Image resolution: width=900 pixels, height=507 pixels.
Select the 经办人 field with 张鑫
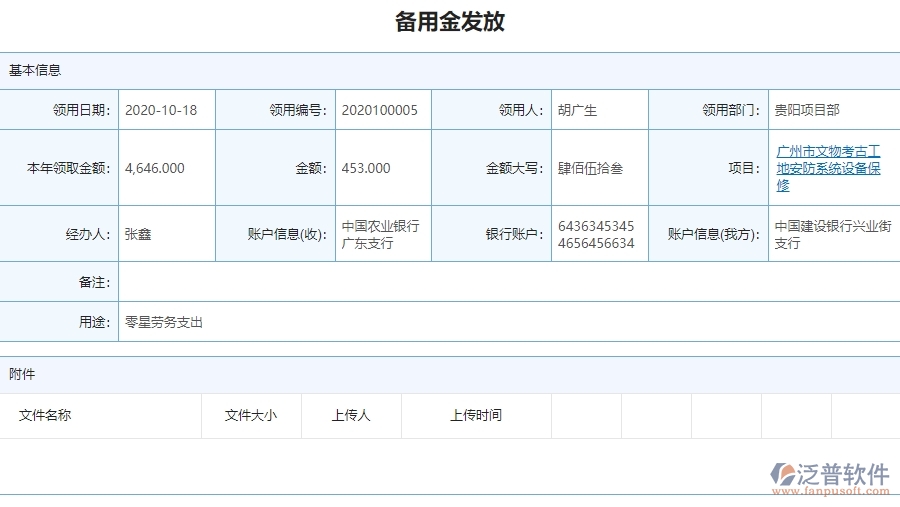tap(138, 234)
